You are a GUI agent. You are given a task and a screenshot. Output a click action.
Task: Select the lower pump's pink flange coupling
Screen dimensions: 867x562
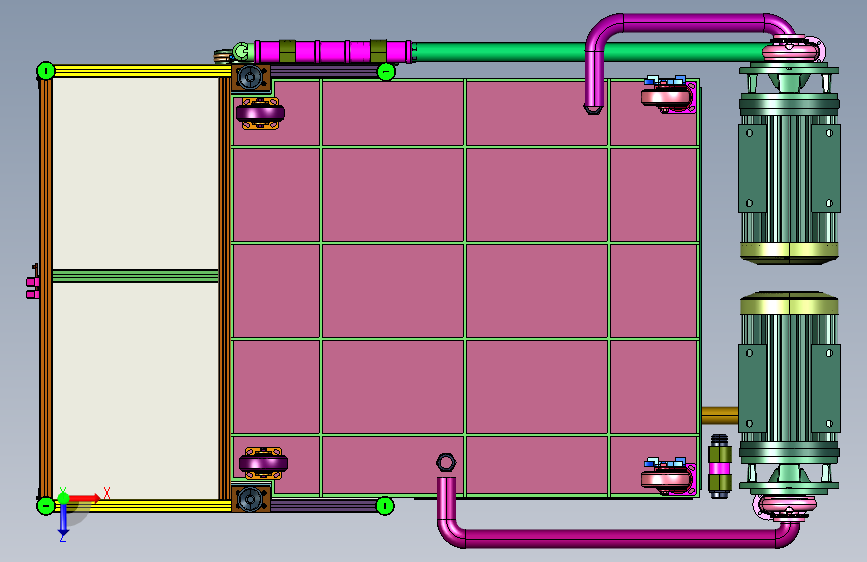[x=788, y=506]
